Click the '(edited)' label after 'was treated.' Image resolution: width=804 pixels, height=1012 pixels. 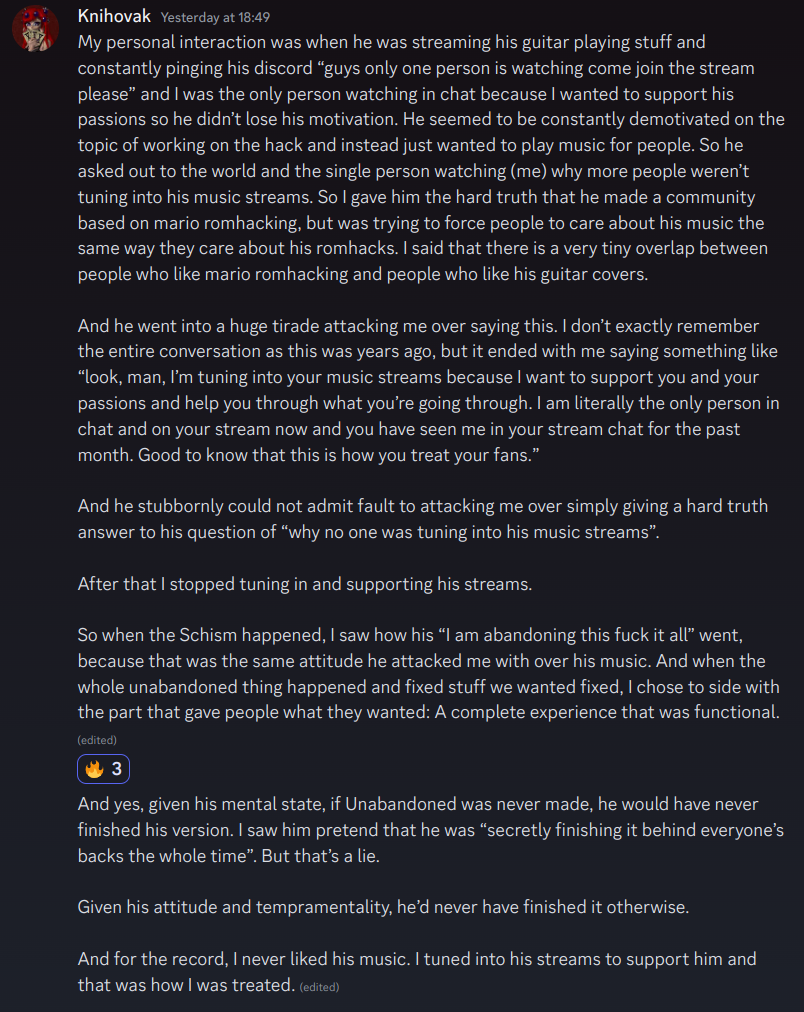tap(319, 987)
